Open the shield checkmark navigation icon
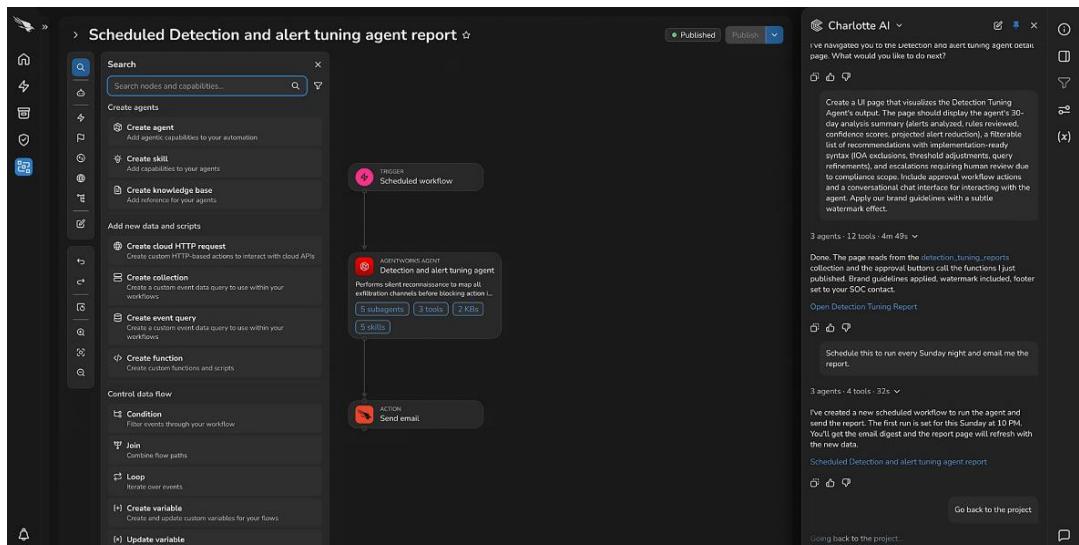 coord(23,140)
